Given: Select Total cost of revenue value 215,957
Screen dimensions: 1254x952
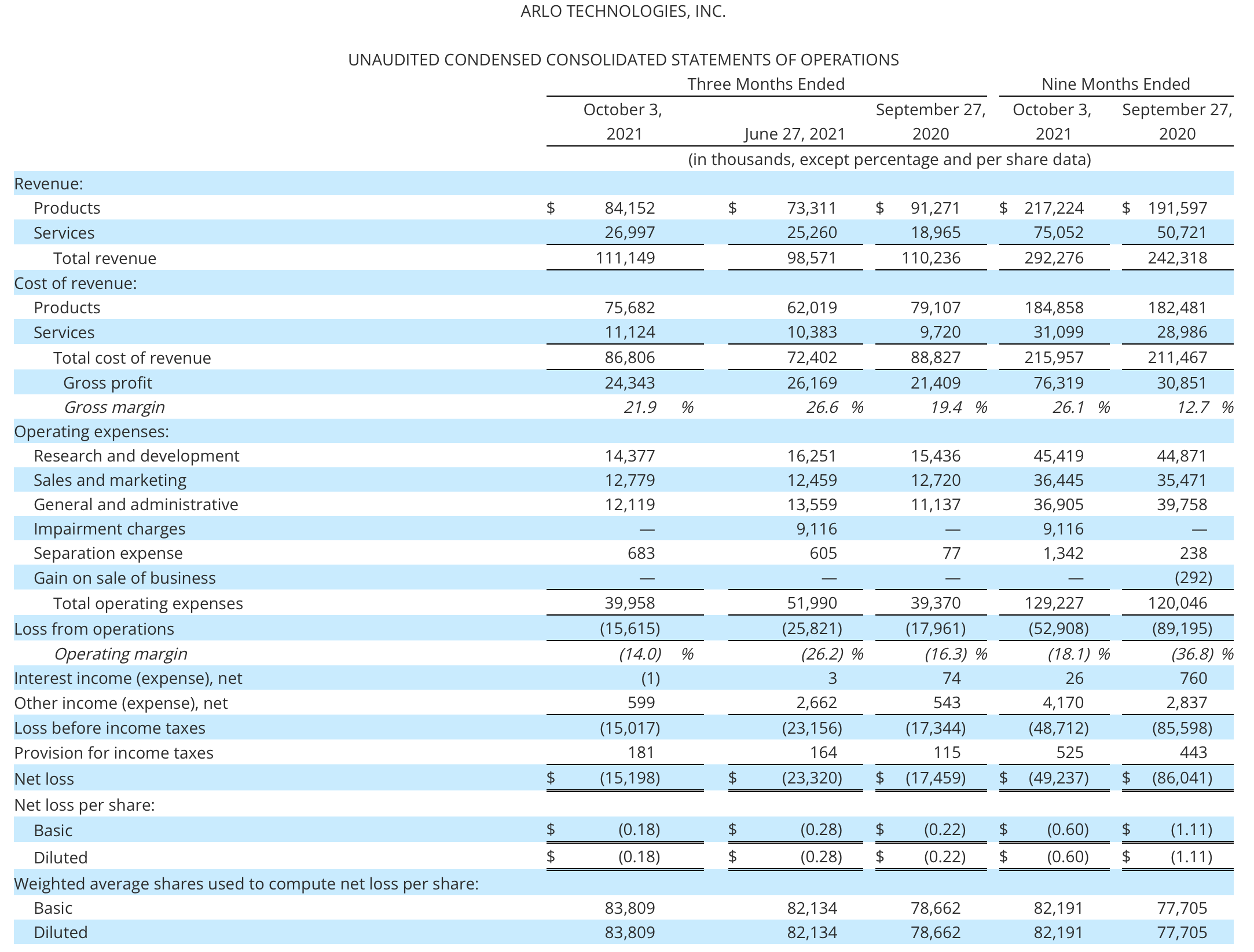Looking at the screenshot, I should (x=1054, y=357).
